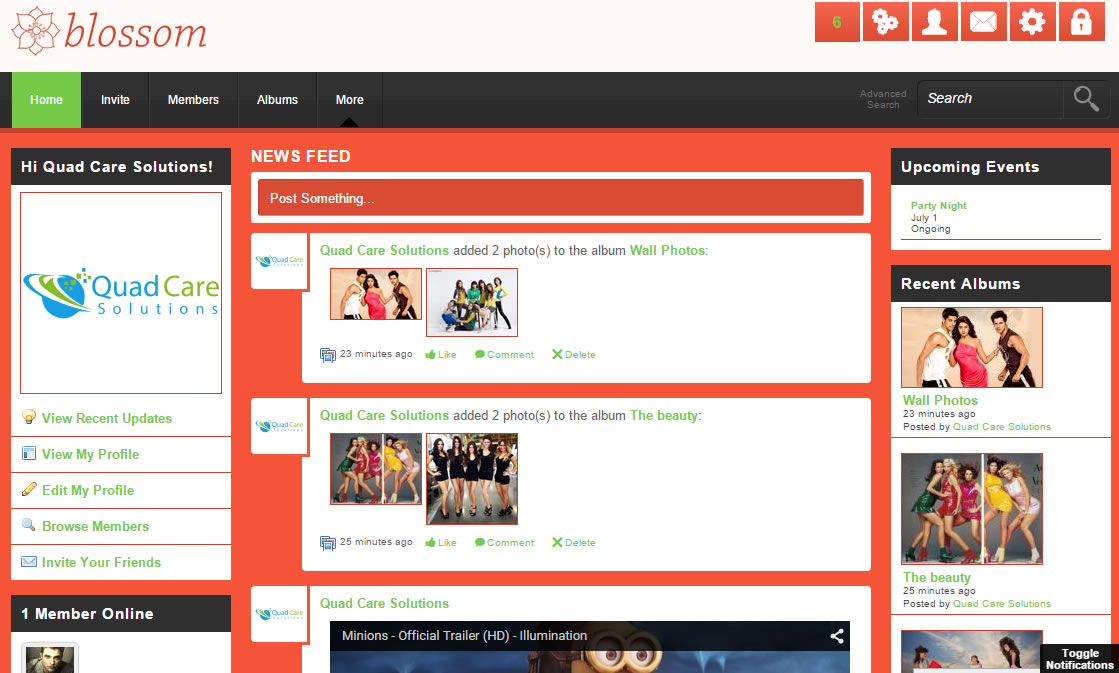Click inside the Search text field

click(x=988, y=98)
